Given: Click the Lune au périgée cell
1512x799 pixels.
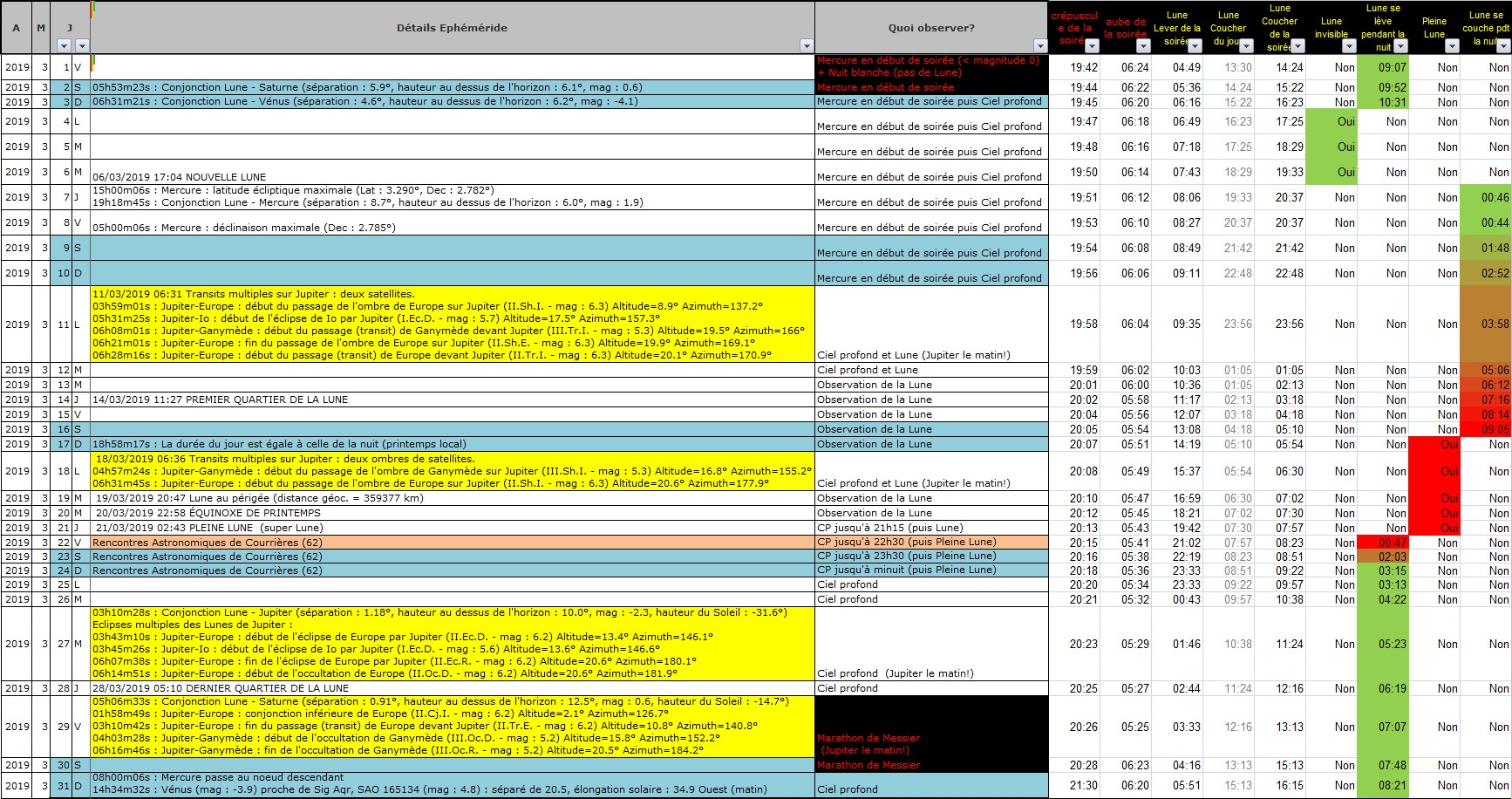Looking at the screenshot, I should 453,498.
